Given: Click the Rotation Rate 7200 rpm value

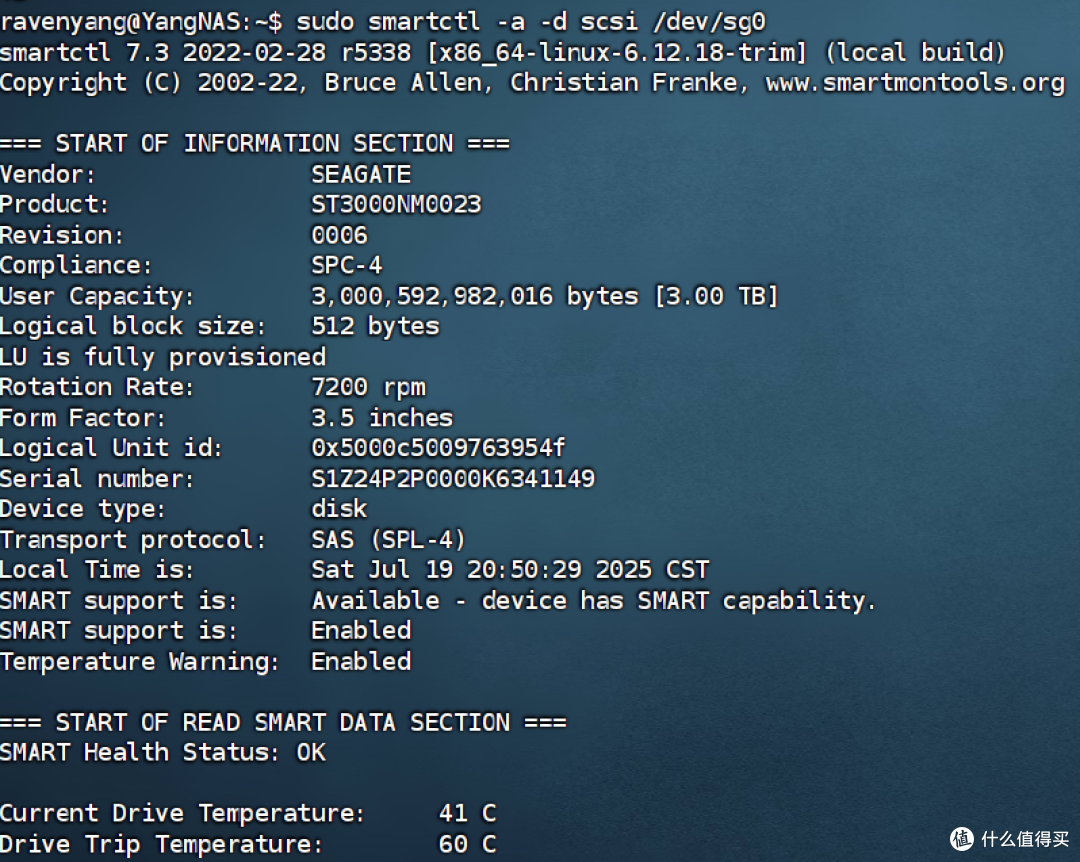Looking at the screenshot, I should (368, 387).
